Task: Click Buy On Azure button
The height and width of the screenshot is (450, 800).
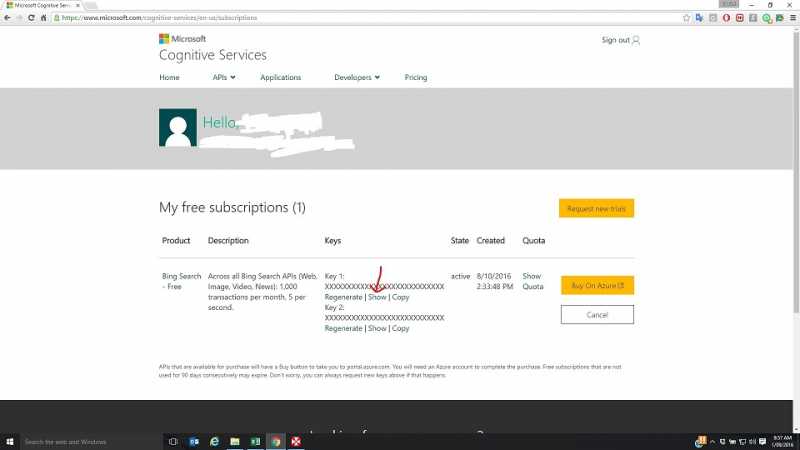Action: click(x=597, y=285)
